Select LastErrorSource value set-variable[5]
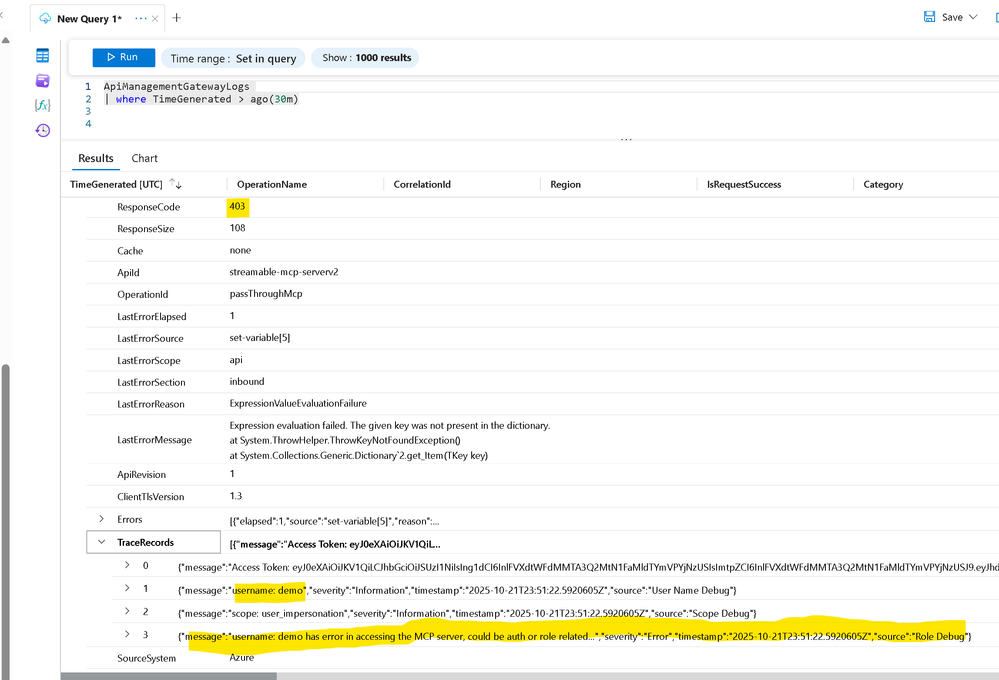This screenshot has height=680, width=999. pos(260,338)
